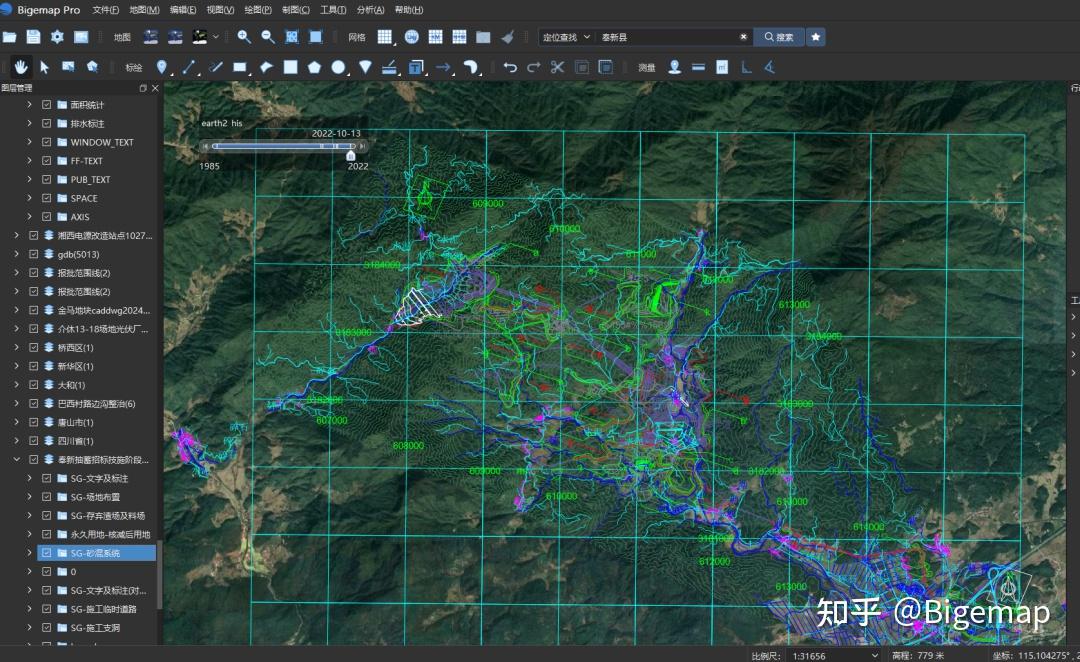
Task: Uncheck the 面积统计 layer checkbox
Action: tap(47, 105)
